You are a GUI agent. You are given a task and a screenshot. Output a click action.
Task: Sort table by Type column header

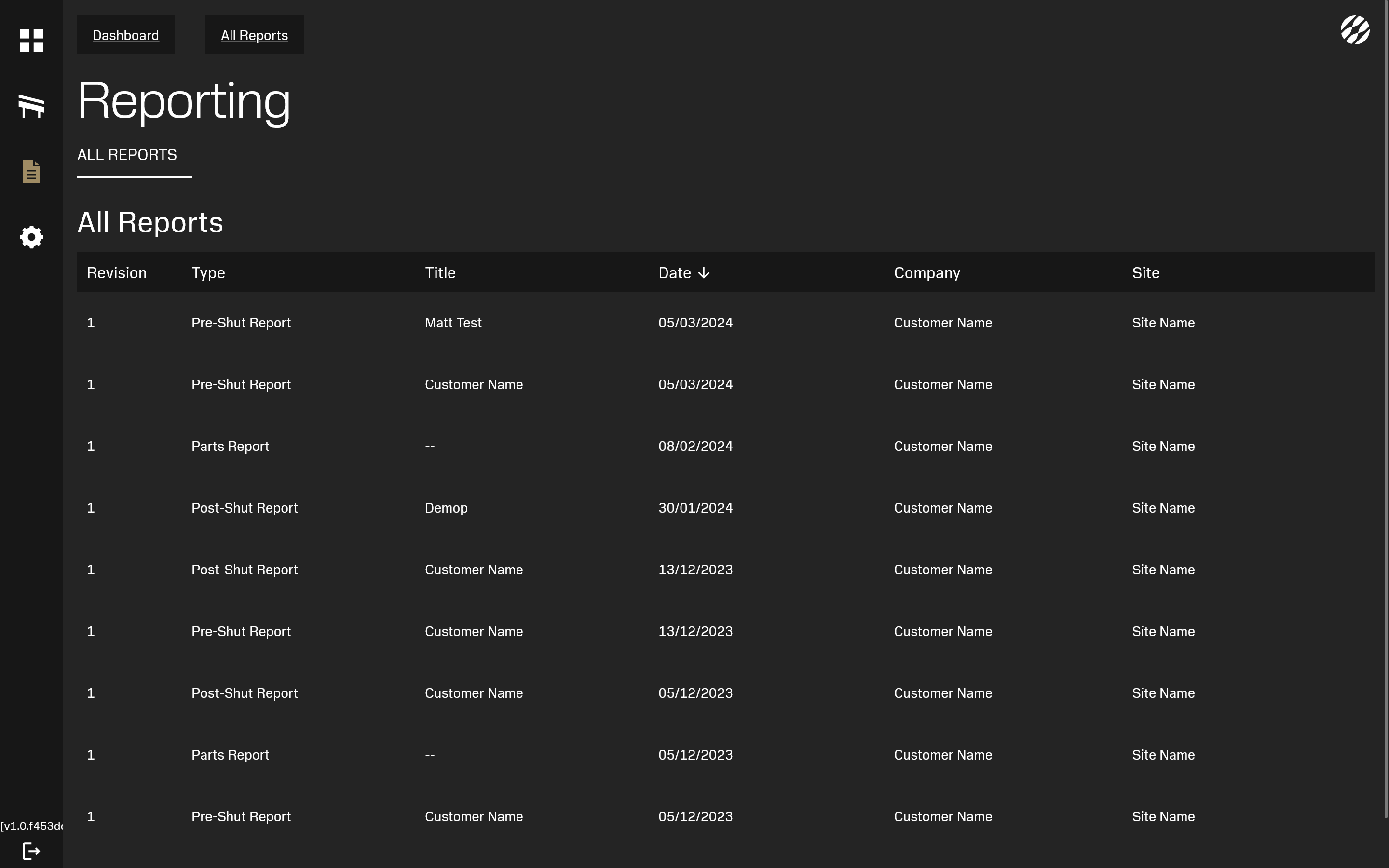pyautogui.click(x=208, y=273)
